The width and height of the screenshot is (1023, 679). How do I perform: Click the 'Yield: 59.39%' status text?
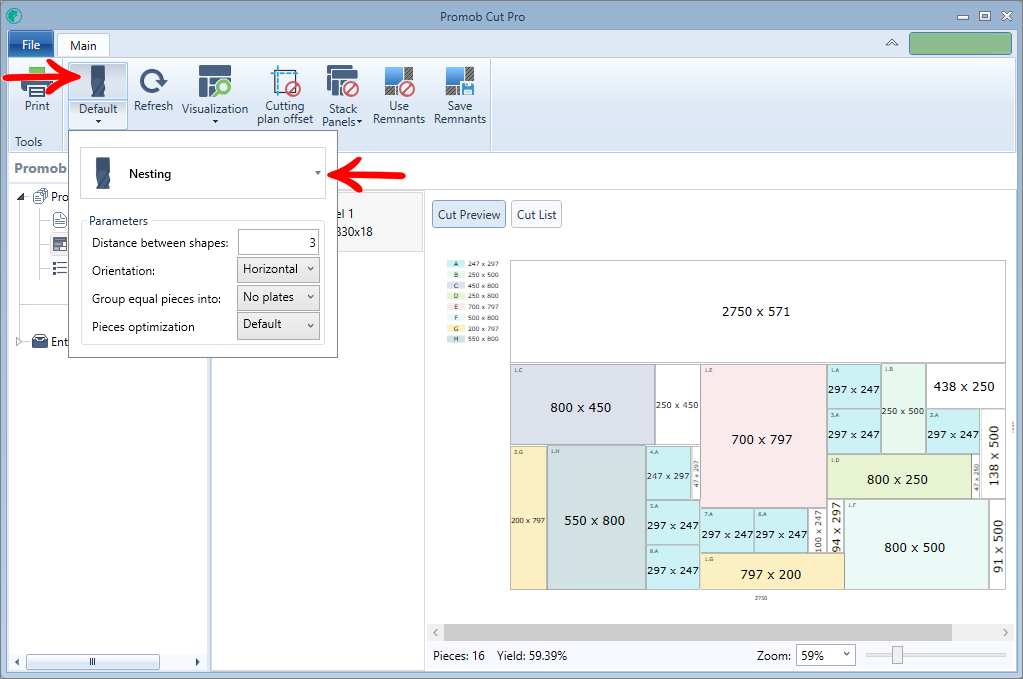532,656
